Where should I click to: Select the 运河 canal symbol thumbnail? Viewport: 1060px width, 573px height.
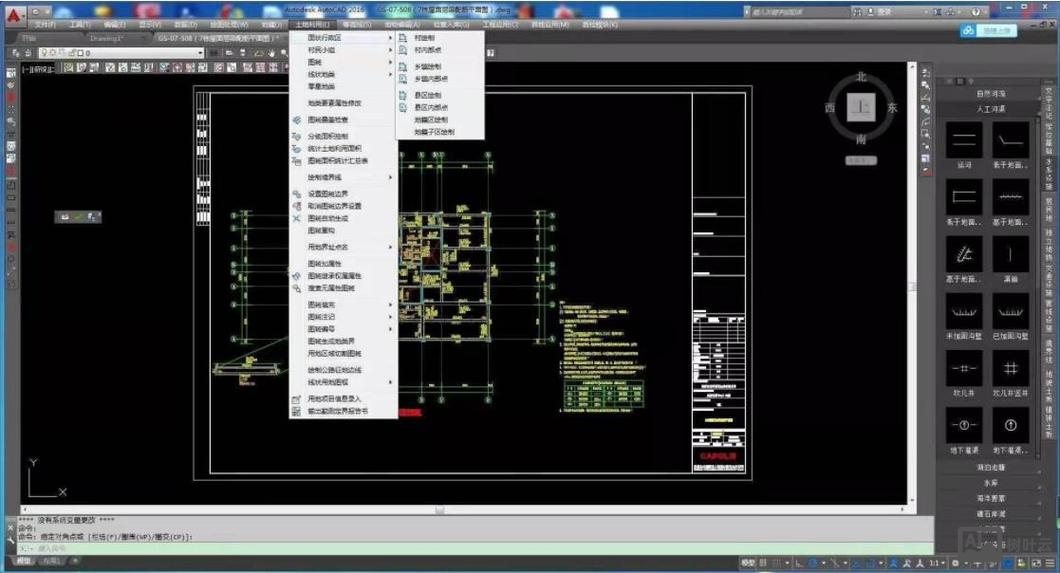[964, 141]
